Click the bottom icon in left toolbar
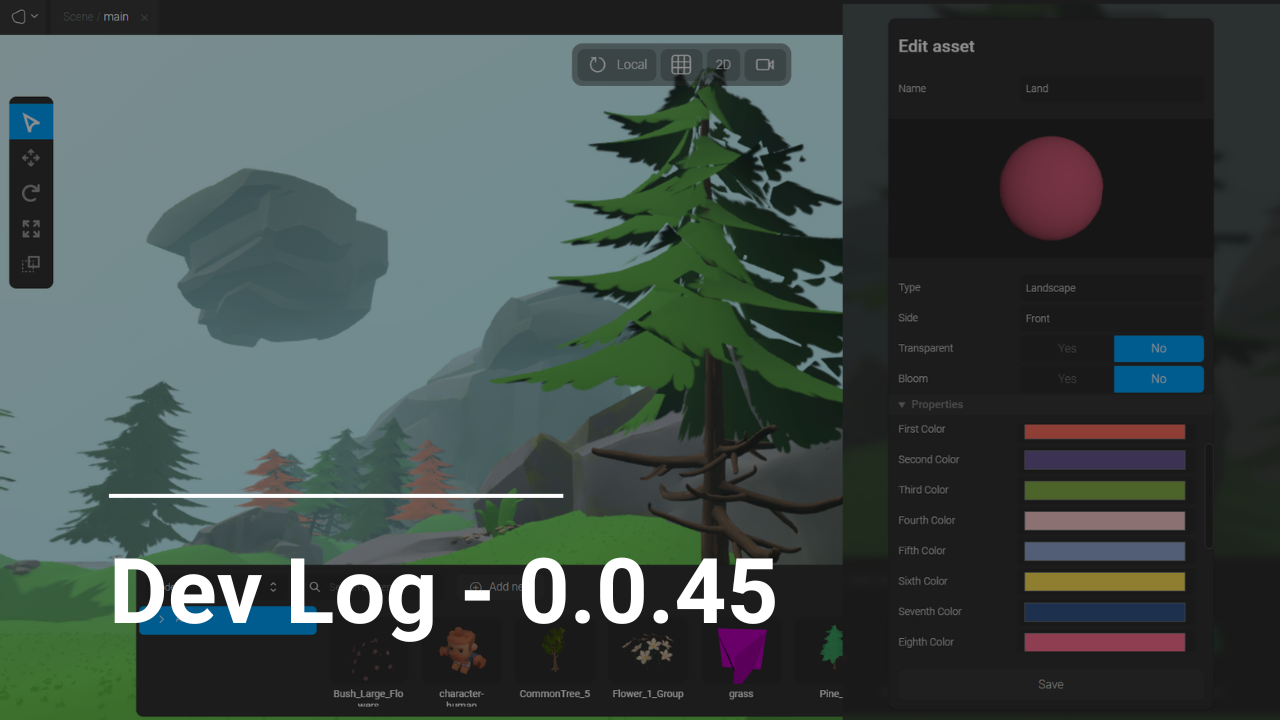The image size is (1280, 720). pyautogui.click(x=31, y=264)
